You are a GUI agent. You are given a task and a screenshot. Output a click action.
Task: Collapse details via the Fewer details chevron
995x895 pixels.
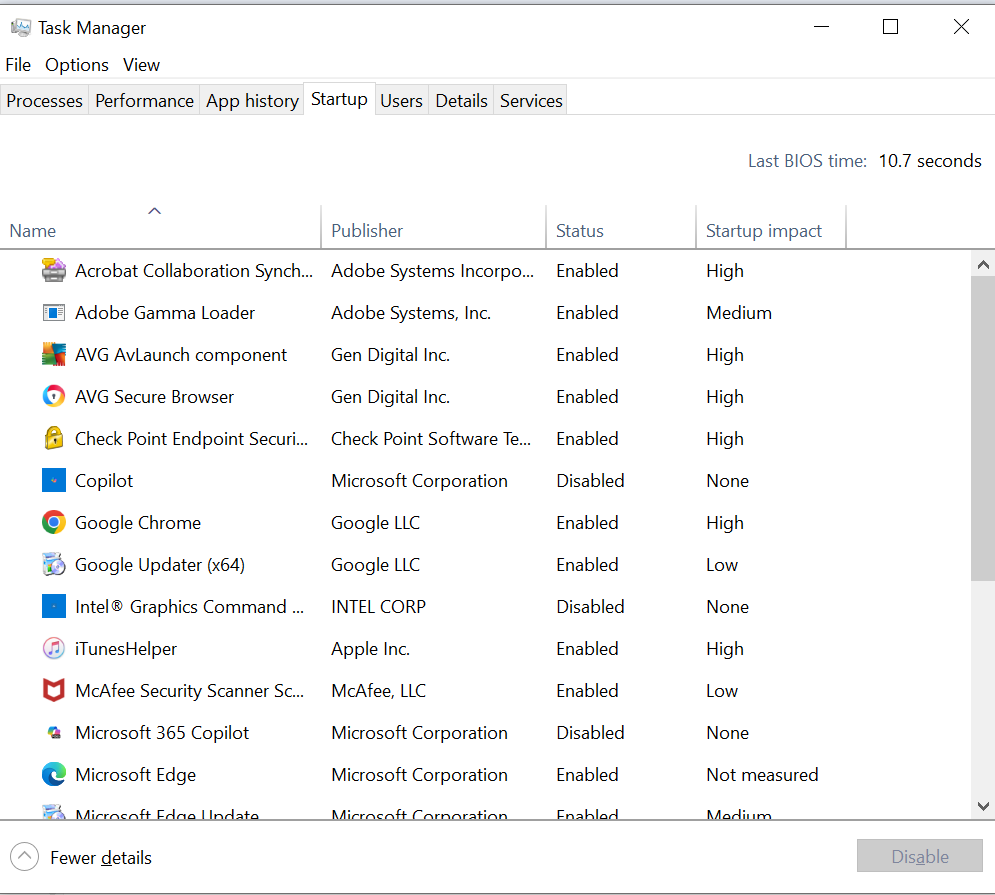22,857
